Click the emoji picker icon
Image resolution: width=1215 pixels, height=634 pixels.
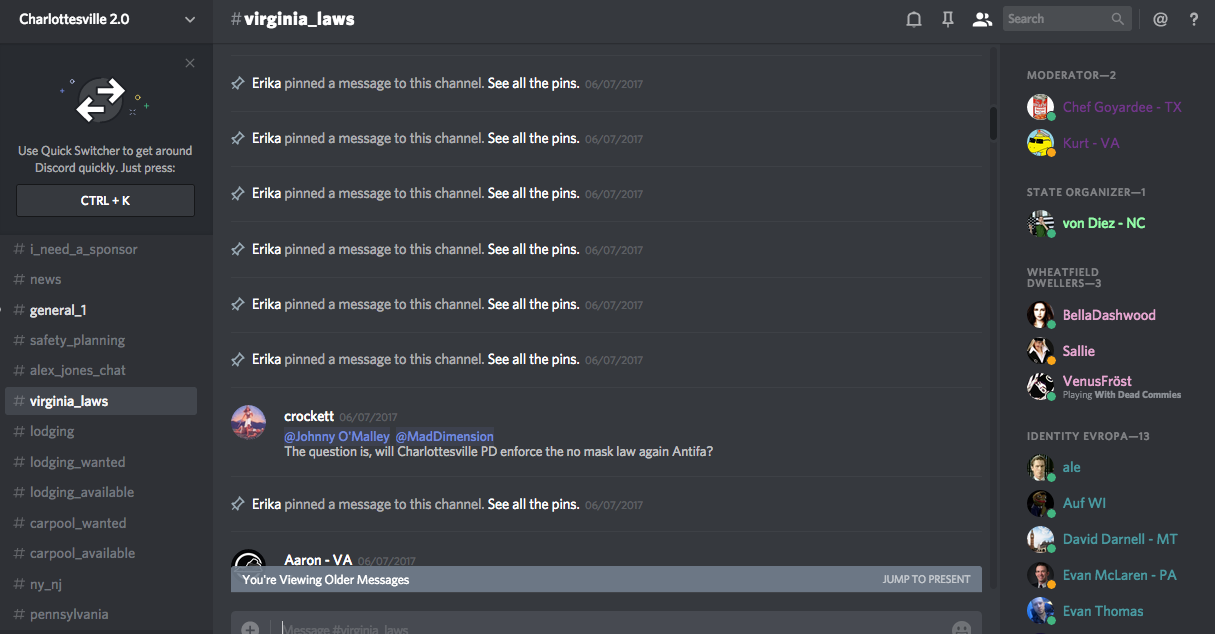click(x=961, y=628)
